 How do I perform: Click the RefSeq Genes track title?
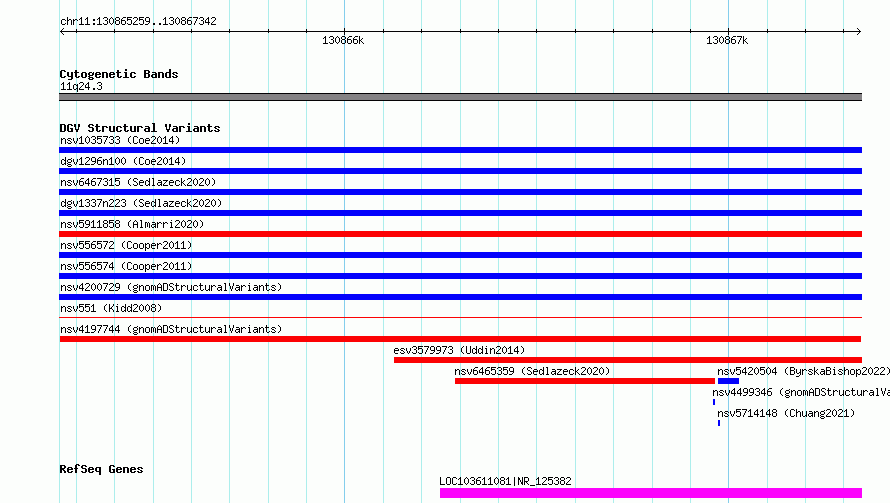(x=101, y=470)
